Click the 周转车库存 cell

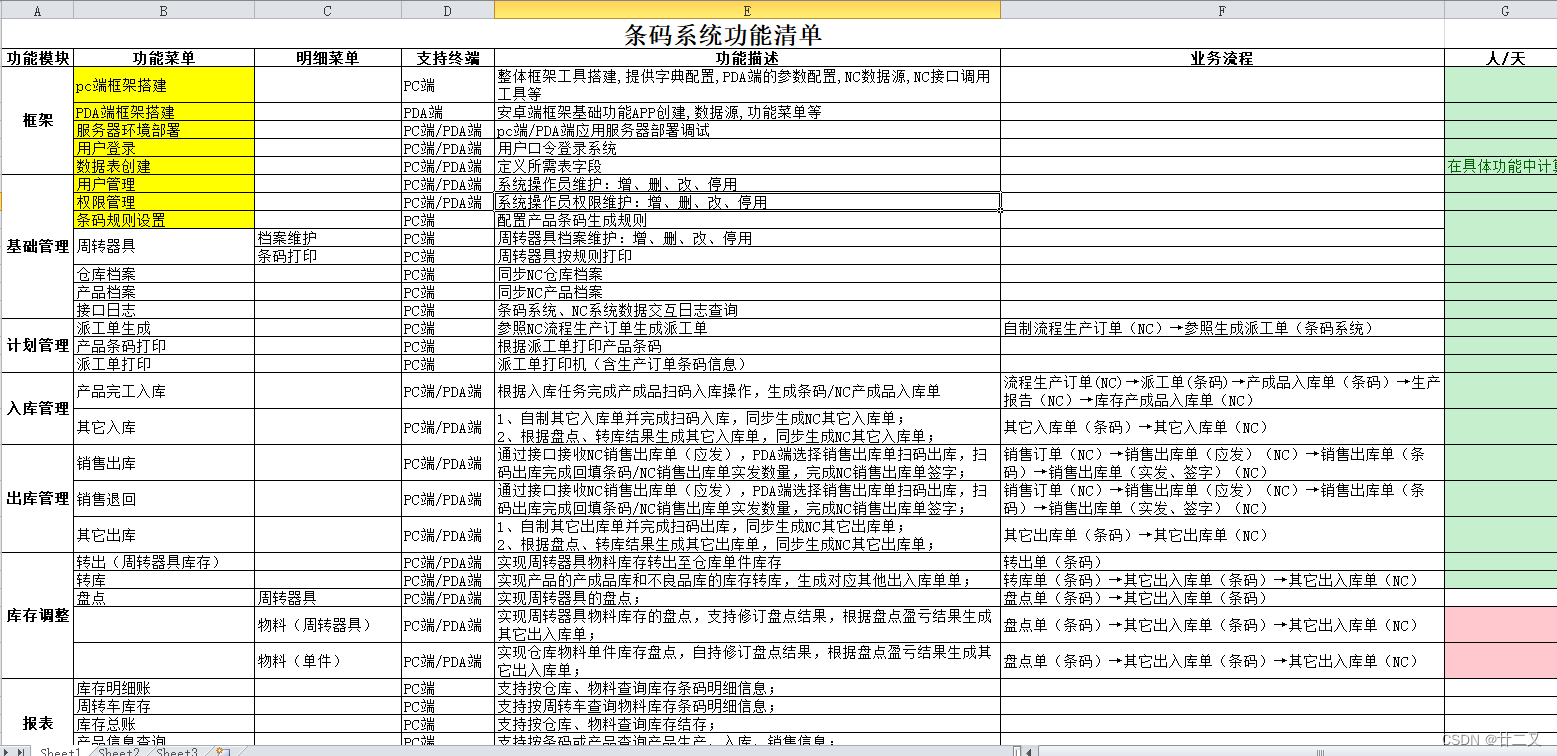pyautogui.click(x=164, y=706)
